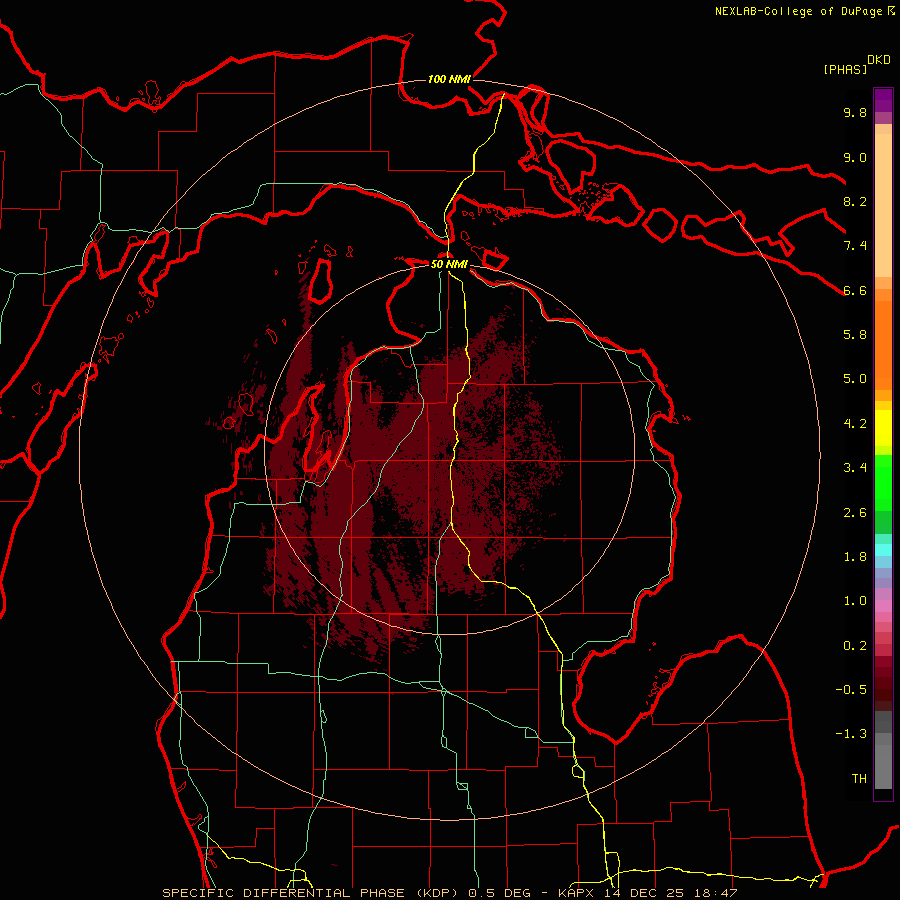Click the 1.0 value on the scale
The image size is (900, 900).
855,601
